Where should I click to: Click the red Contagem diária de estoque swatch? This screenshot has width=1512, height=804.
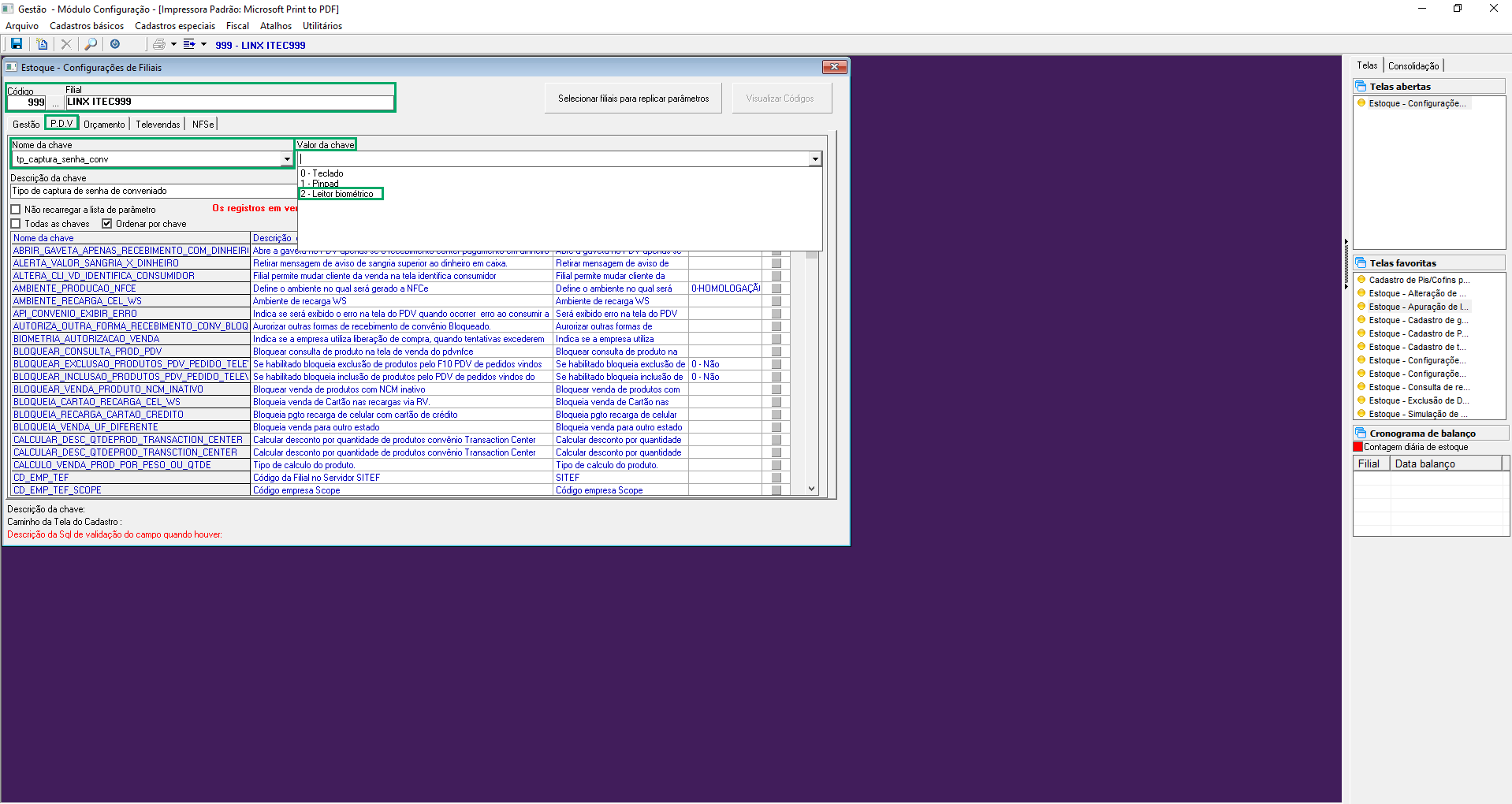[x=1357, y=447]
